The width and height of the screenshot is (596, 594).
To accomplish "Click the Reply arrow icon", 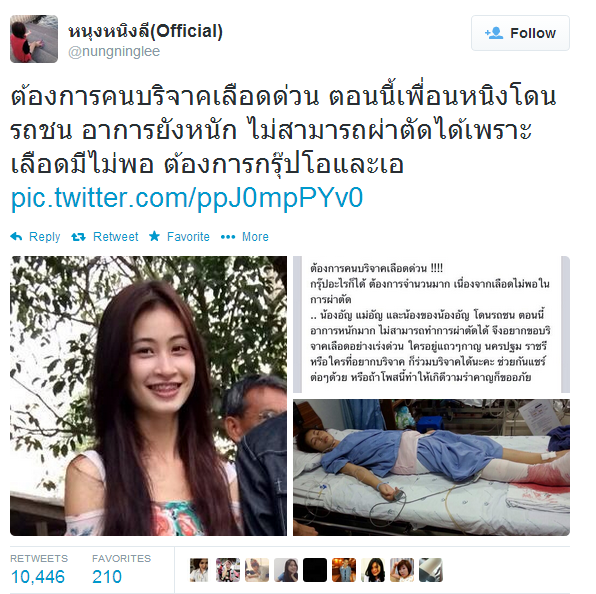I will (16, 237).
